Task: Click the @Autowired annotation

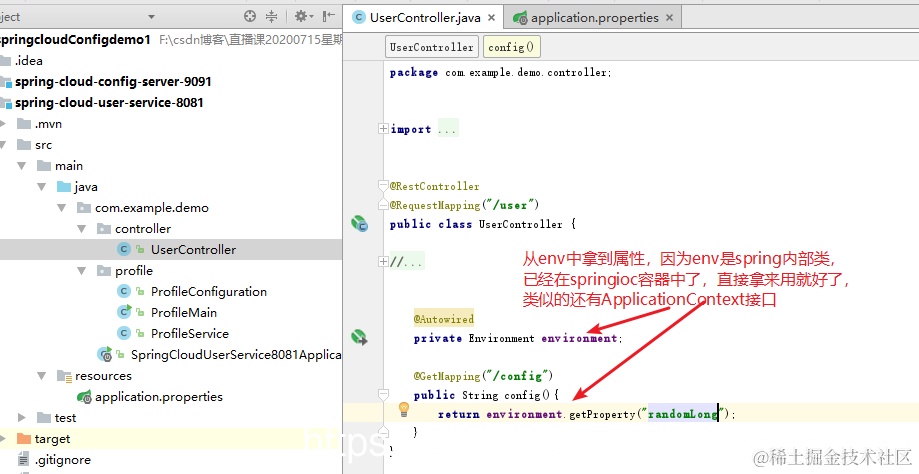Action: [444, 319]
